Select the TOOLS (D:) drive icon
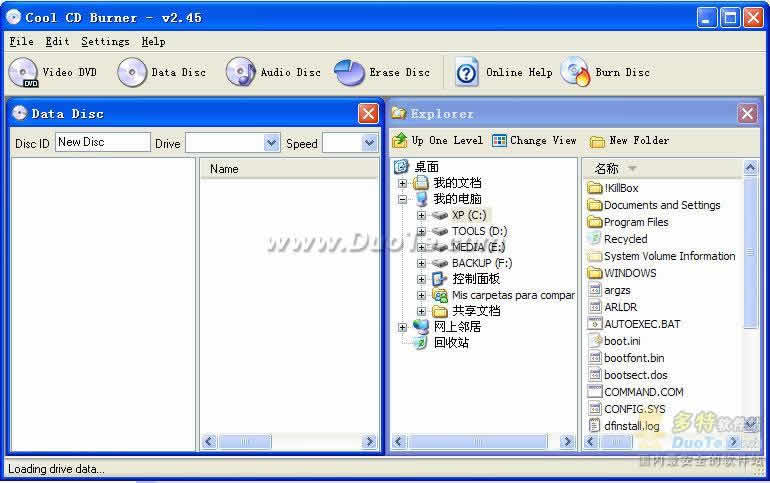The width and height of the screenshot is (770, 483). pos(440,231)
